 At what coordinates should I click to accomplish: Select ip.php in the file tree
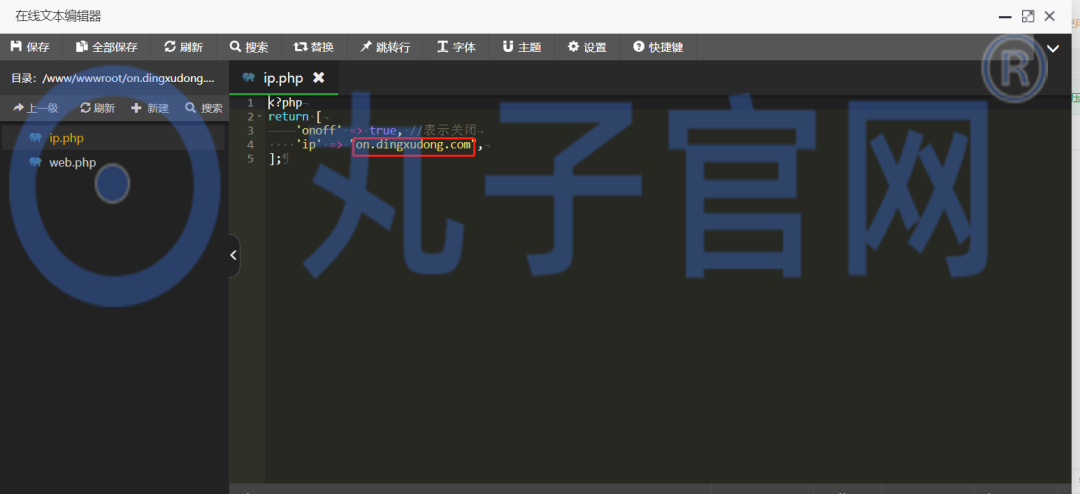pos(66,138)
